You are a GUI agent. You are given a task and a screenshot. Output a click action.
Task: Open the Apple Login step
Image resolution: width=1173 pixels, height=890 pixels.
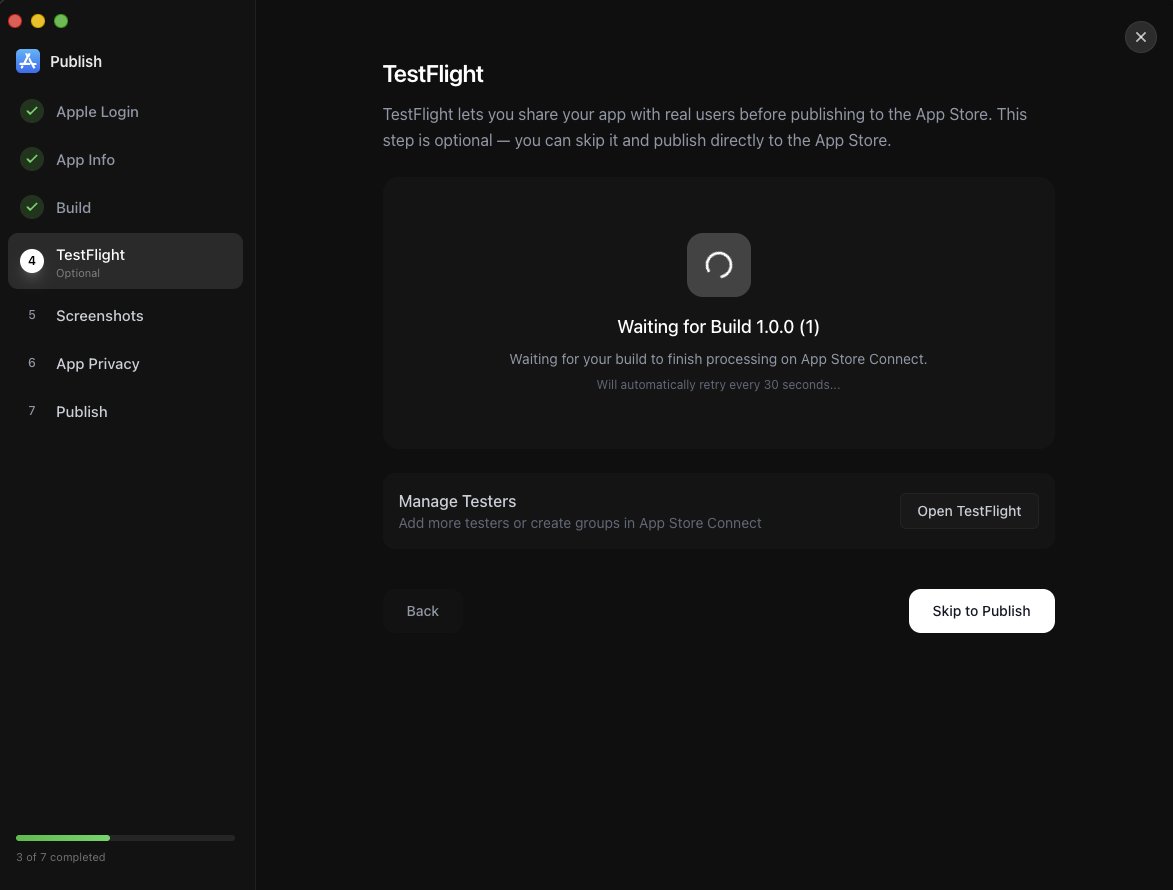pyautogui.click(x=125, y=111)
